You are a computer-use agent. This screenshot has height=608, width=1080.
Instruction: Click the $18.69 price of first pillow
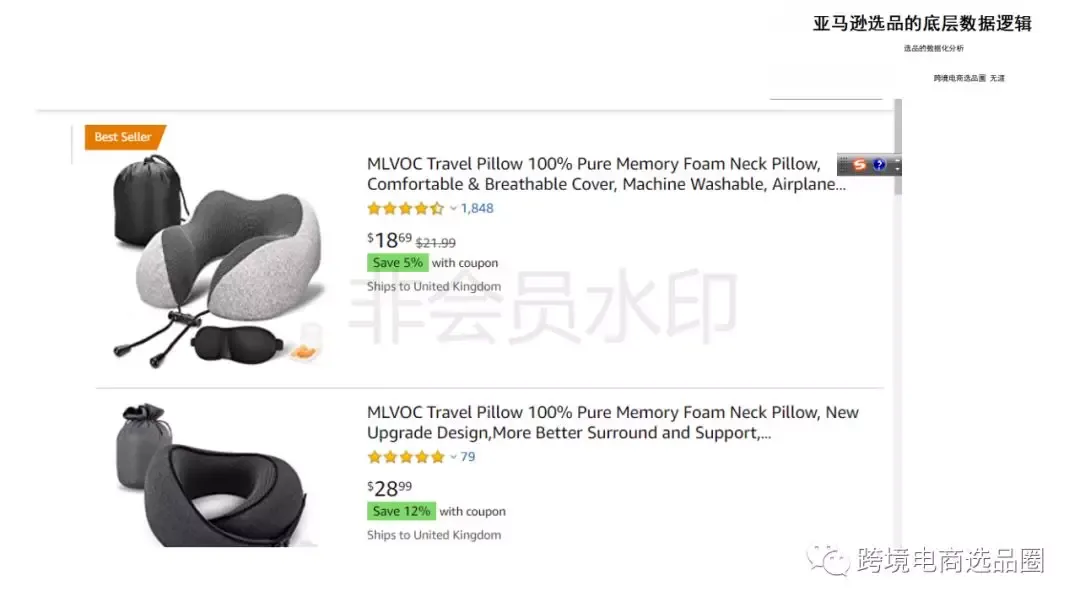389,240
